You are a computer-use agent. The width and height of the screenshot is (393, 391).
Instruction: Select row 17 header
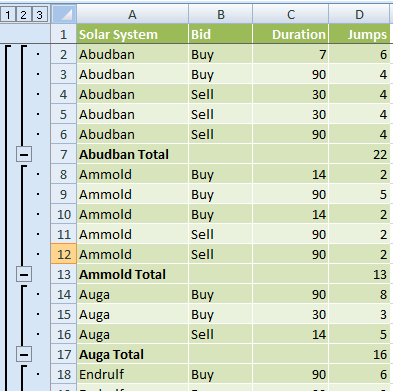coord(64,354)
